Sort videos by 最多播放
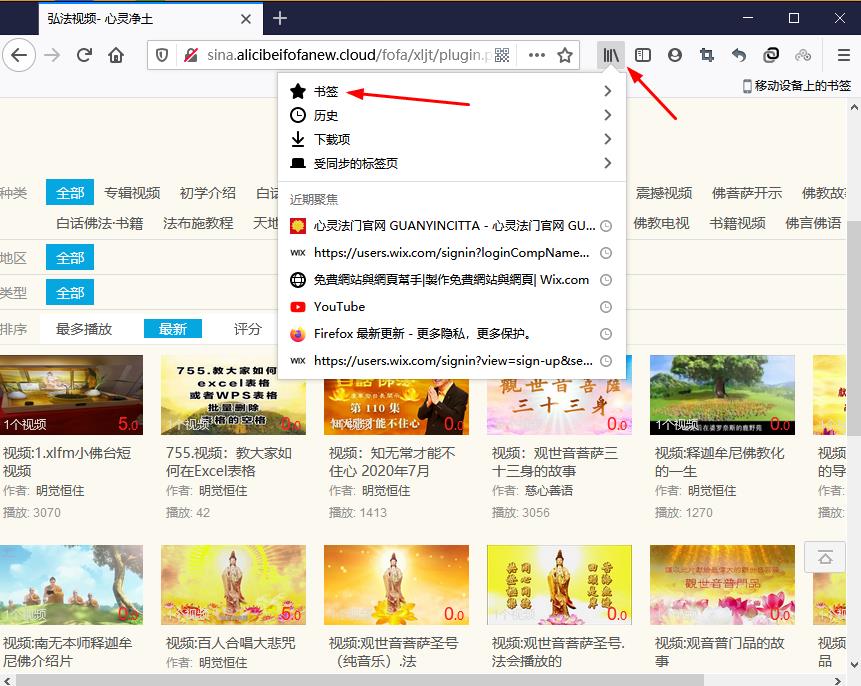The height and width of the screenshot is (686, 861). pyautogui.click(x=84, y=329)
